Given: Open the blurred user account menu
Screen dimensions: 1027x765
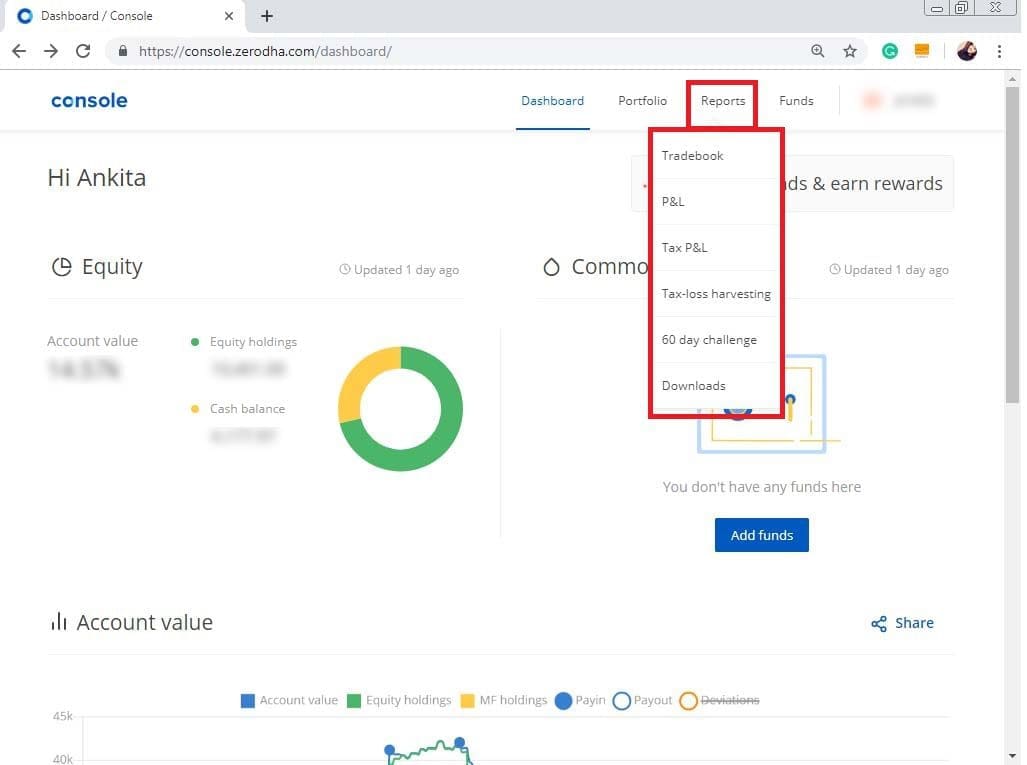Looking at the screenshot, I should point(899,101).
